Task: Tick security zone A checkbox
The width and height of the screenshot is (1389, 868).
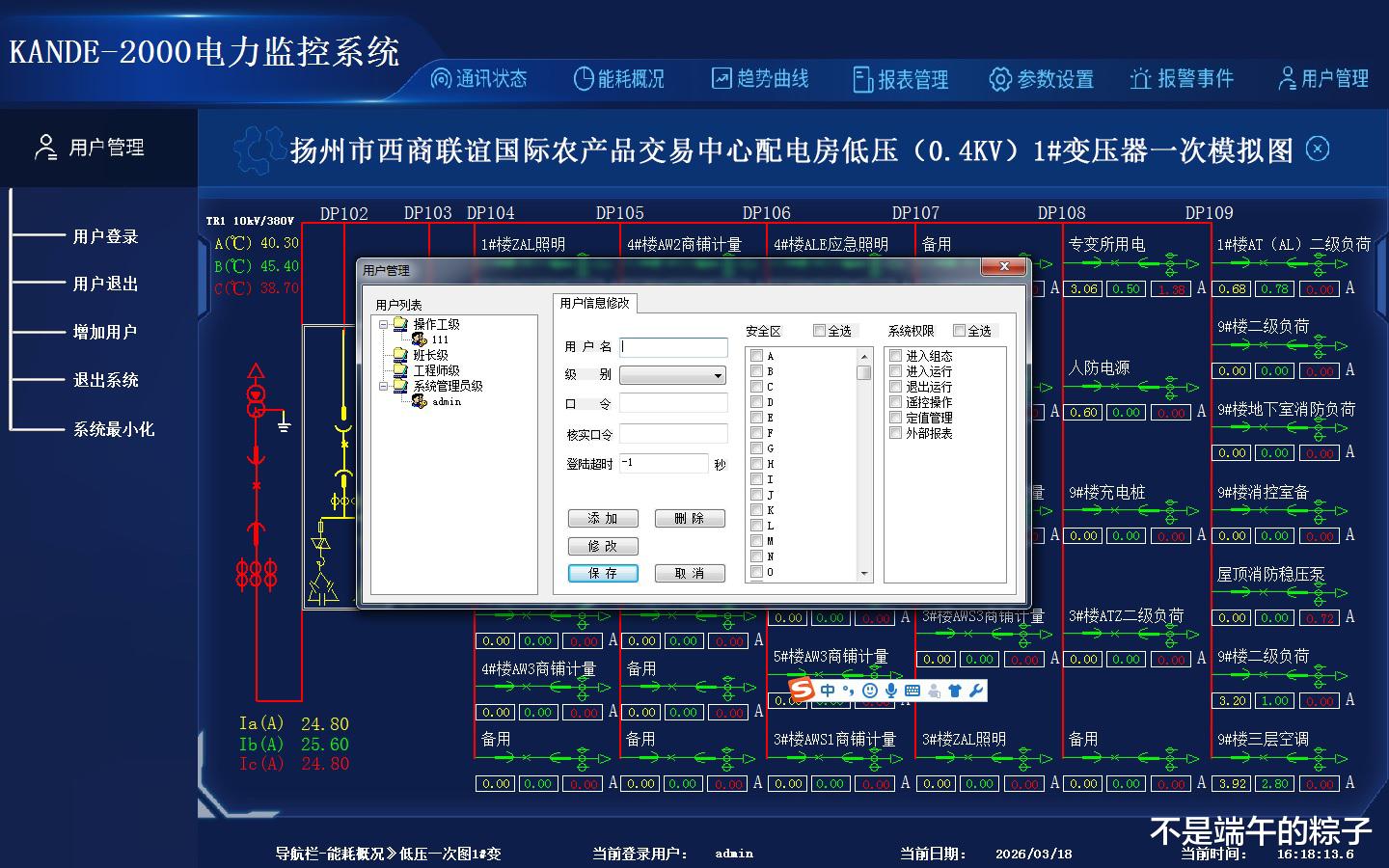Action: (x=756, y=356)
